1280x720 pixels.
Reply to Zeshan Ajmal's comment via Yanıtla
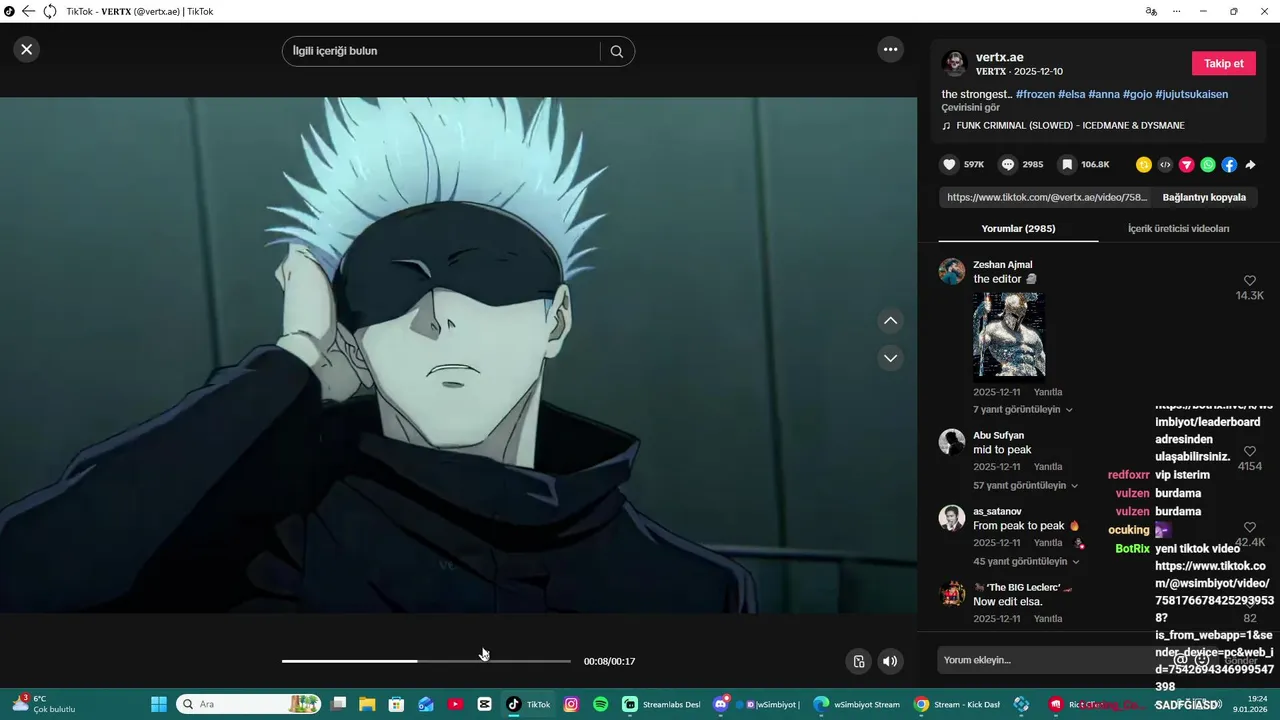[x=1048, y=392]
